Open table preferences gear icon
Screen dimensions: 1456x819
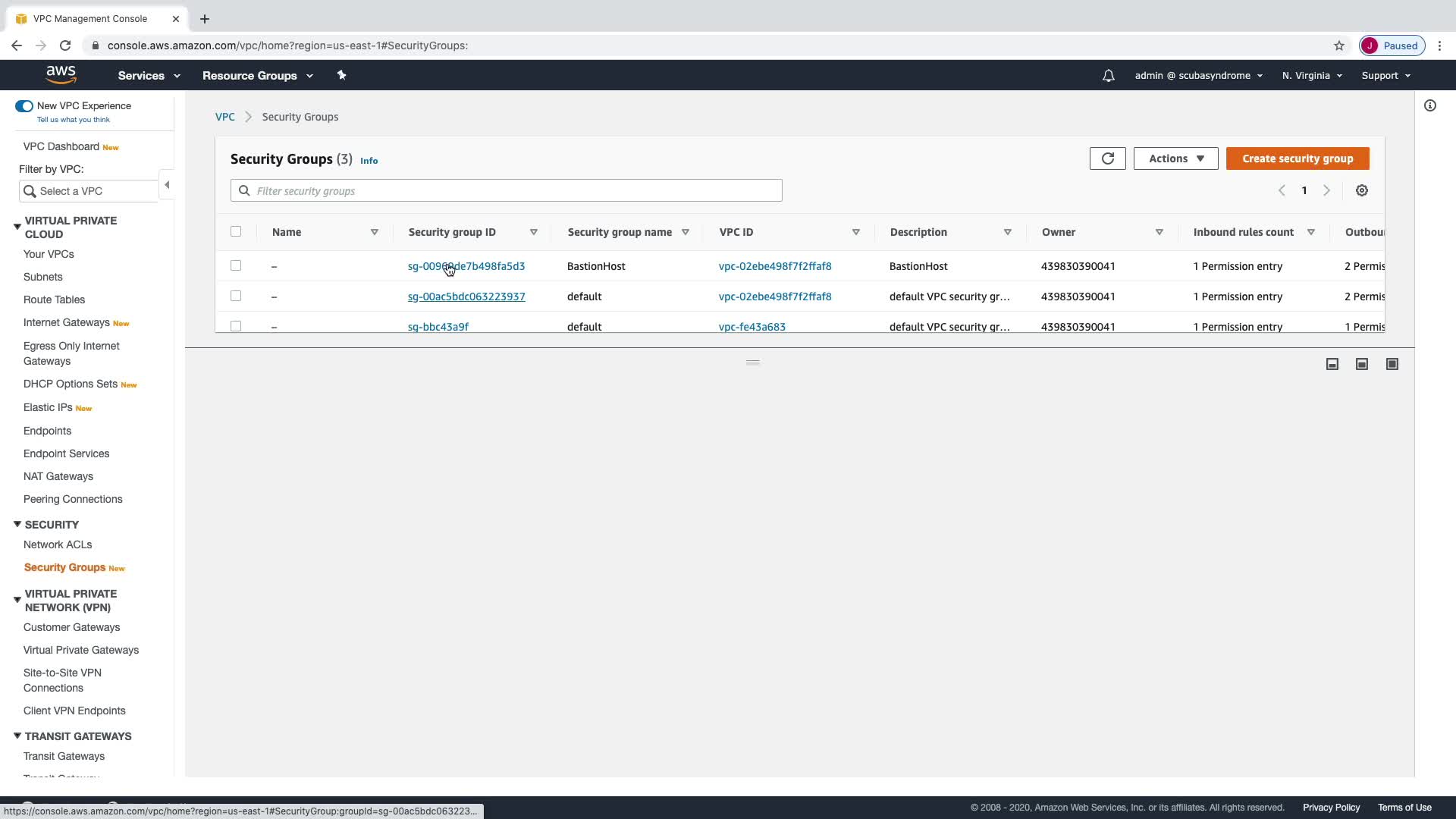(x=1361, y=191)
